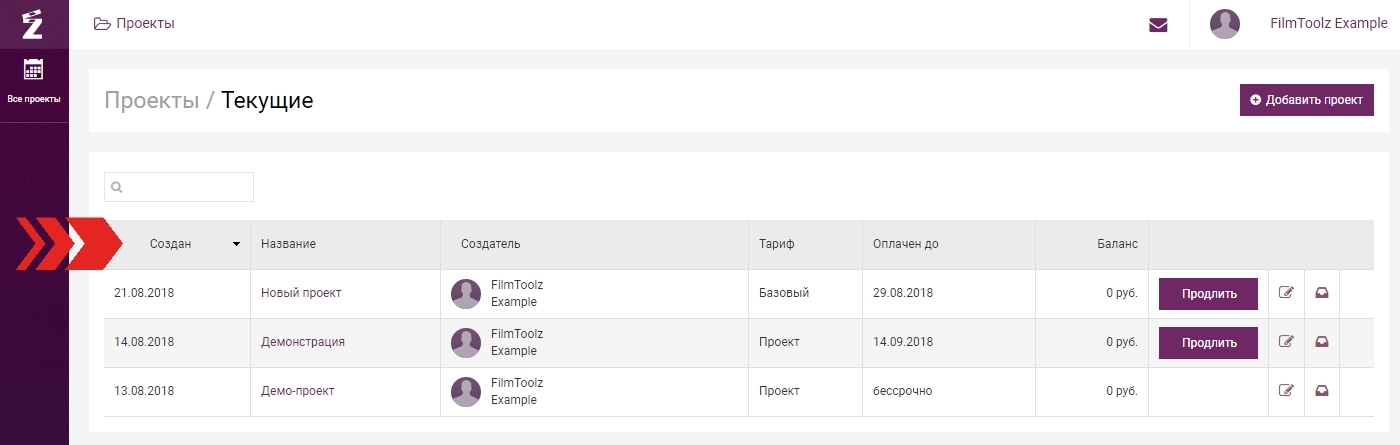This screenshot has height=445, width=1400.
Task: Click the project search field
Action: pyautogui.click(x=179, y=187)
